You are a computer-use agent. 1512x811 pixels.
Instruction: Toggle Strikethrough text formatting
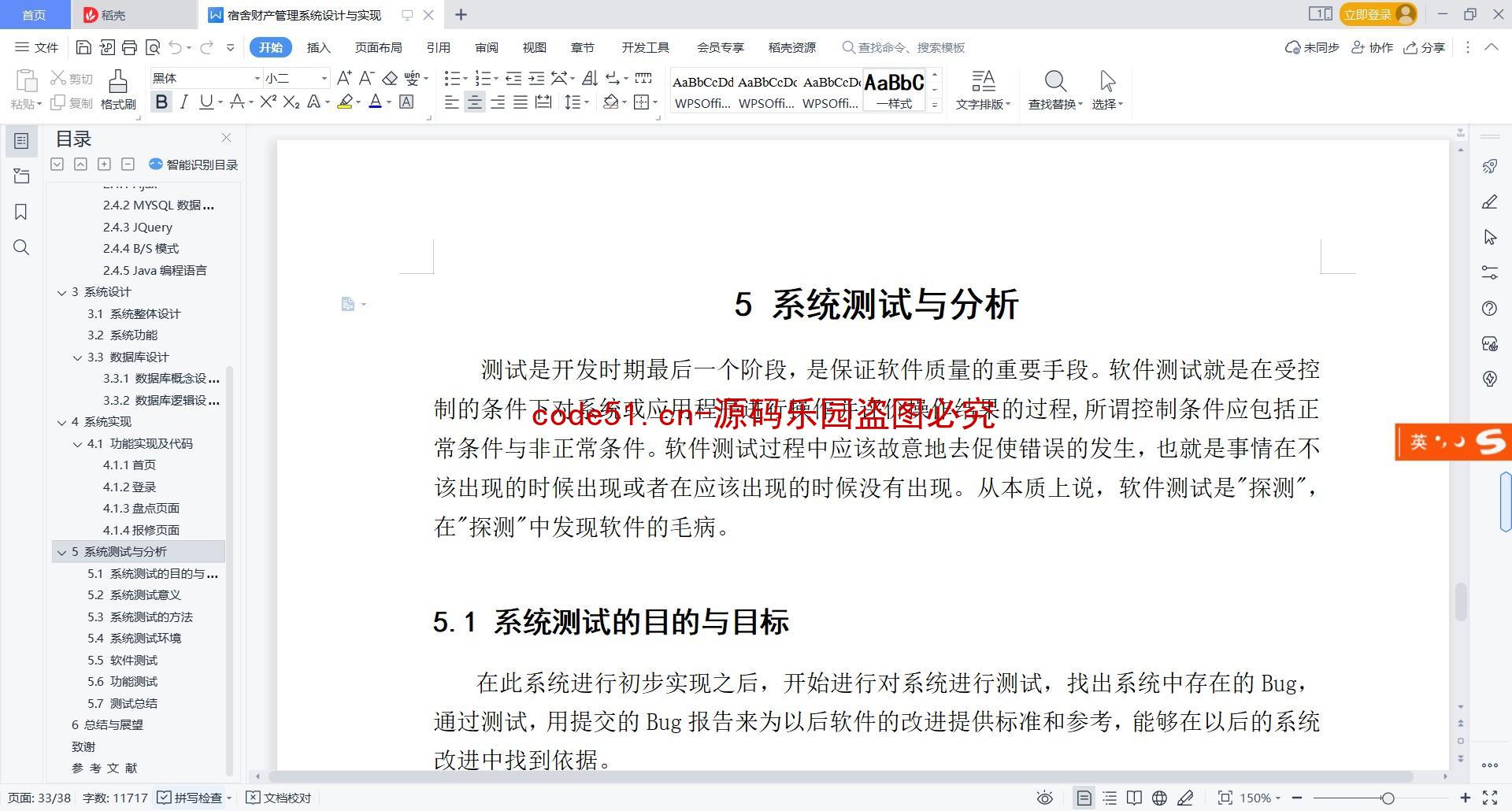click(x=237, y=102)
